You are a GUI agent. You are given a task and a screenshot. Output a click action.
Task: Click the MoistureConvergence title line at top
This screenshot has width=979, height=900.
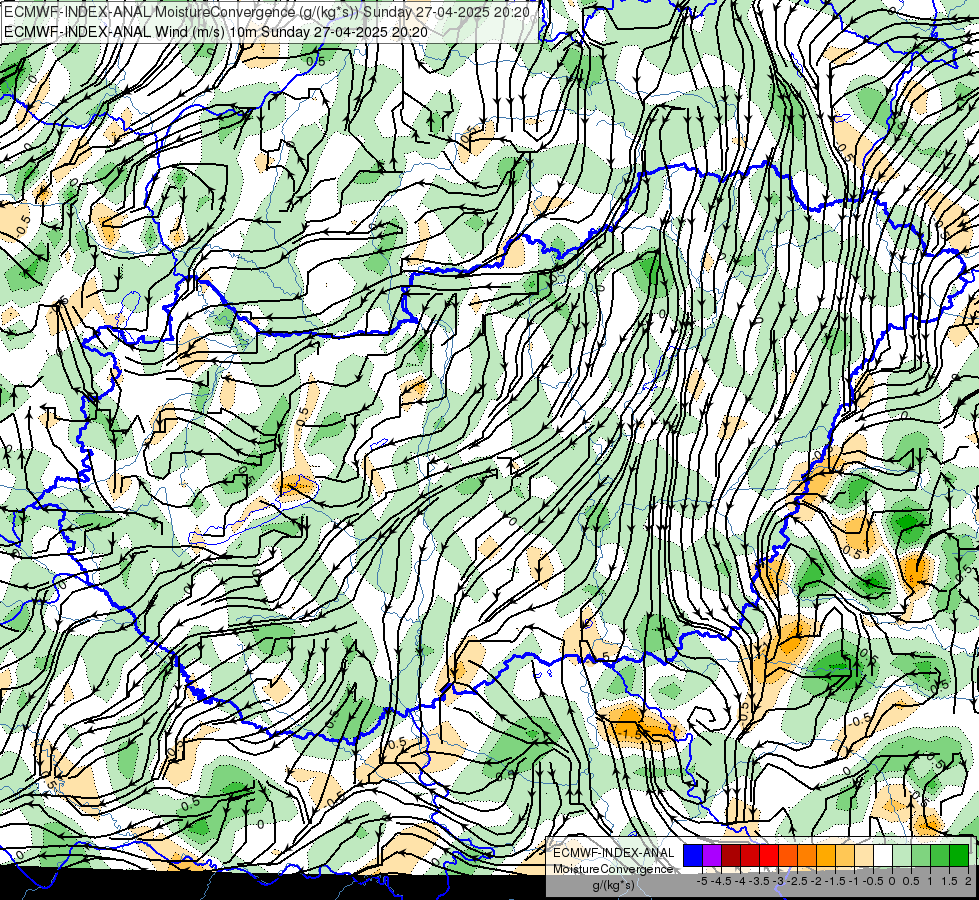click(267, 12)
